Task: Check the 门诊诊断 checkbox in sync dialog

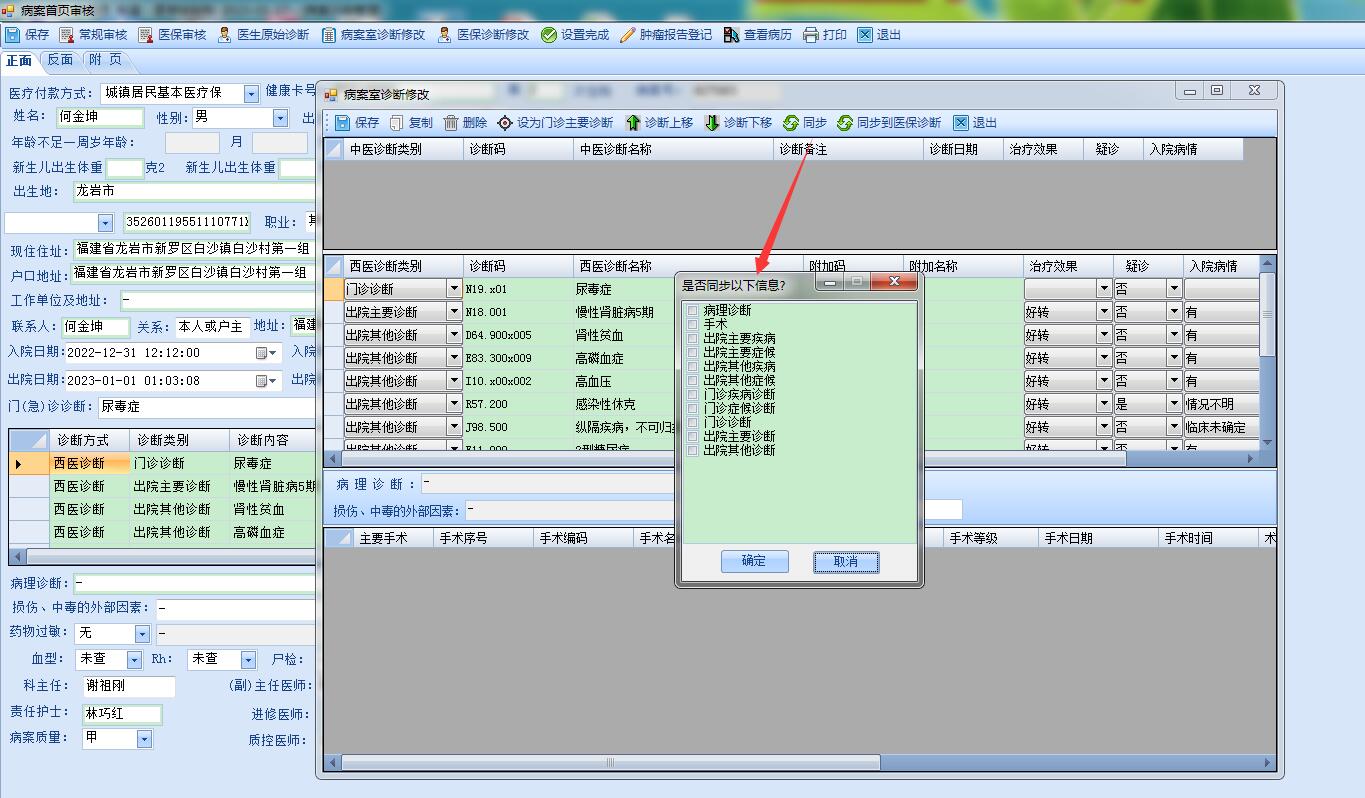Action: (x=692, y=423)
